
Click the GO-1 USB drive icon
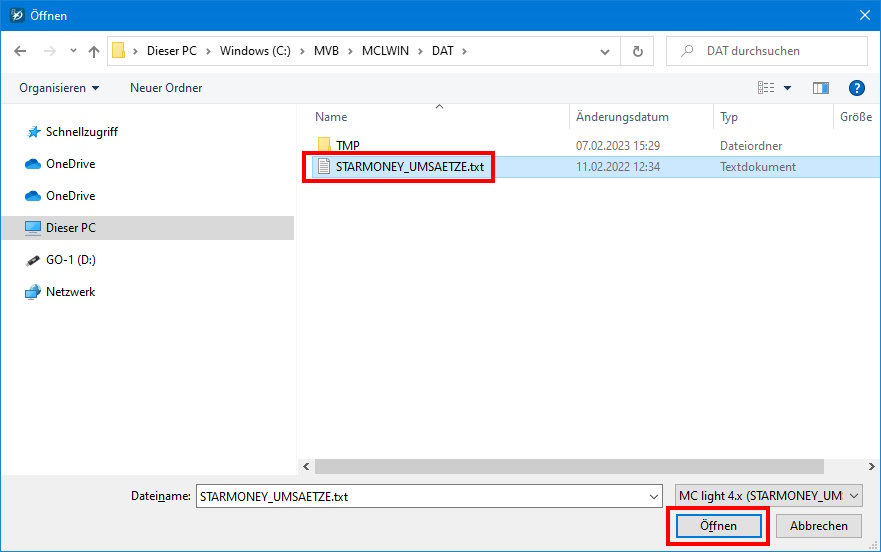[33, 260]
